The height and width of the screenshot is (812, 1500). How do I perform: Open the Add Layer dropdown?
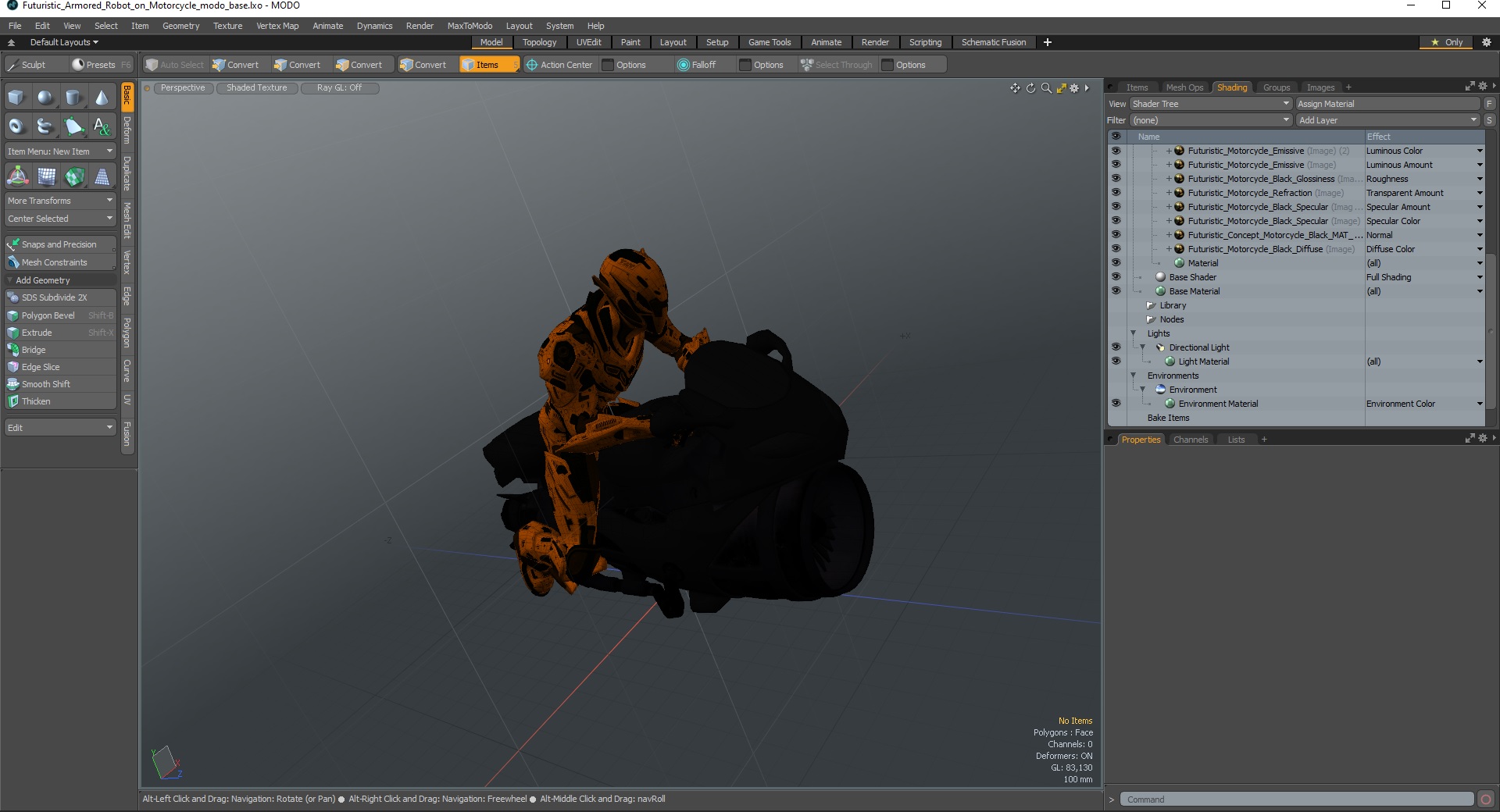[x=1387, y=120]
